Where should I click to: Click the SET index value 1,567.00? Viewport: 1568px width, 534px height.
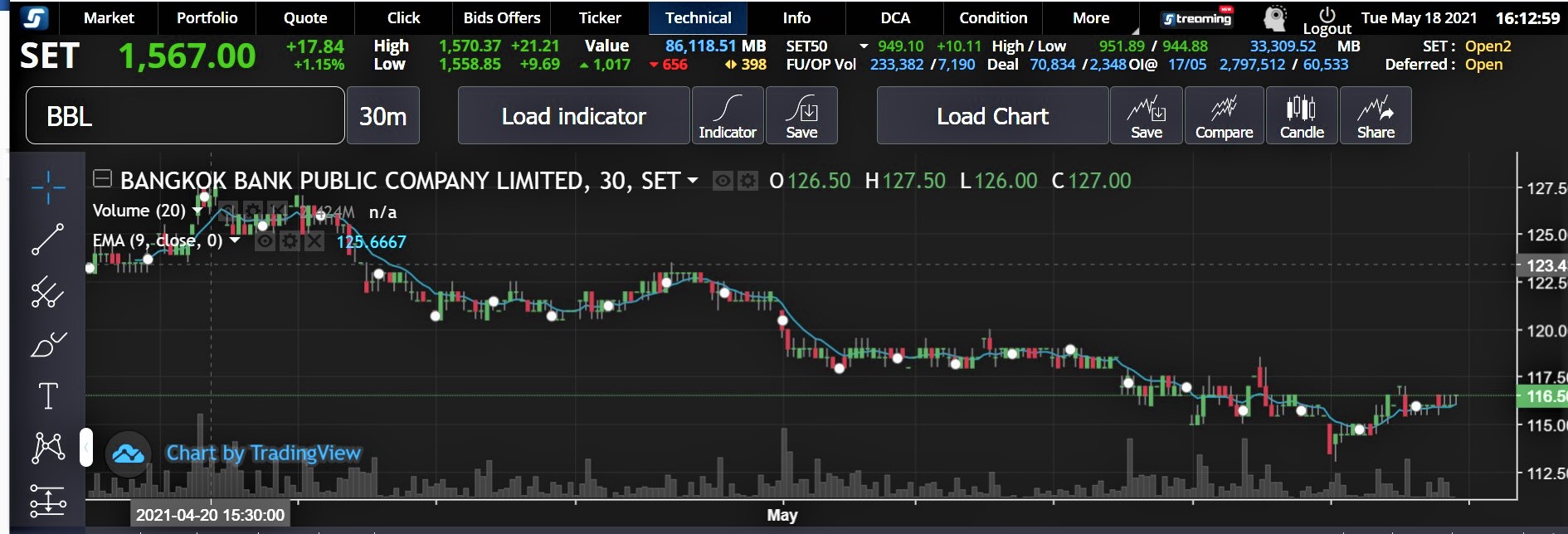(187, 56)
